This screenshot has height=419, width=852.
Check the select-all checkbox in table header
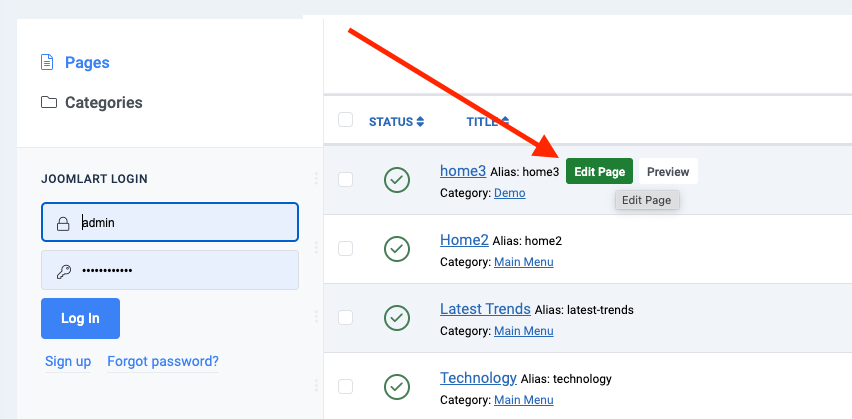pos(346,120)
